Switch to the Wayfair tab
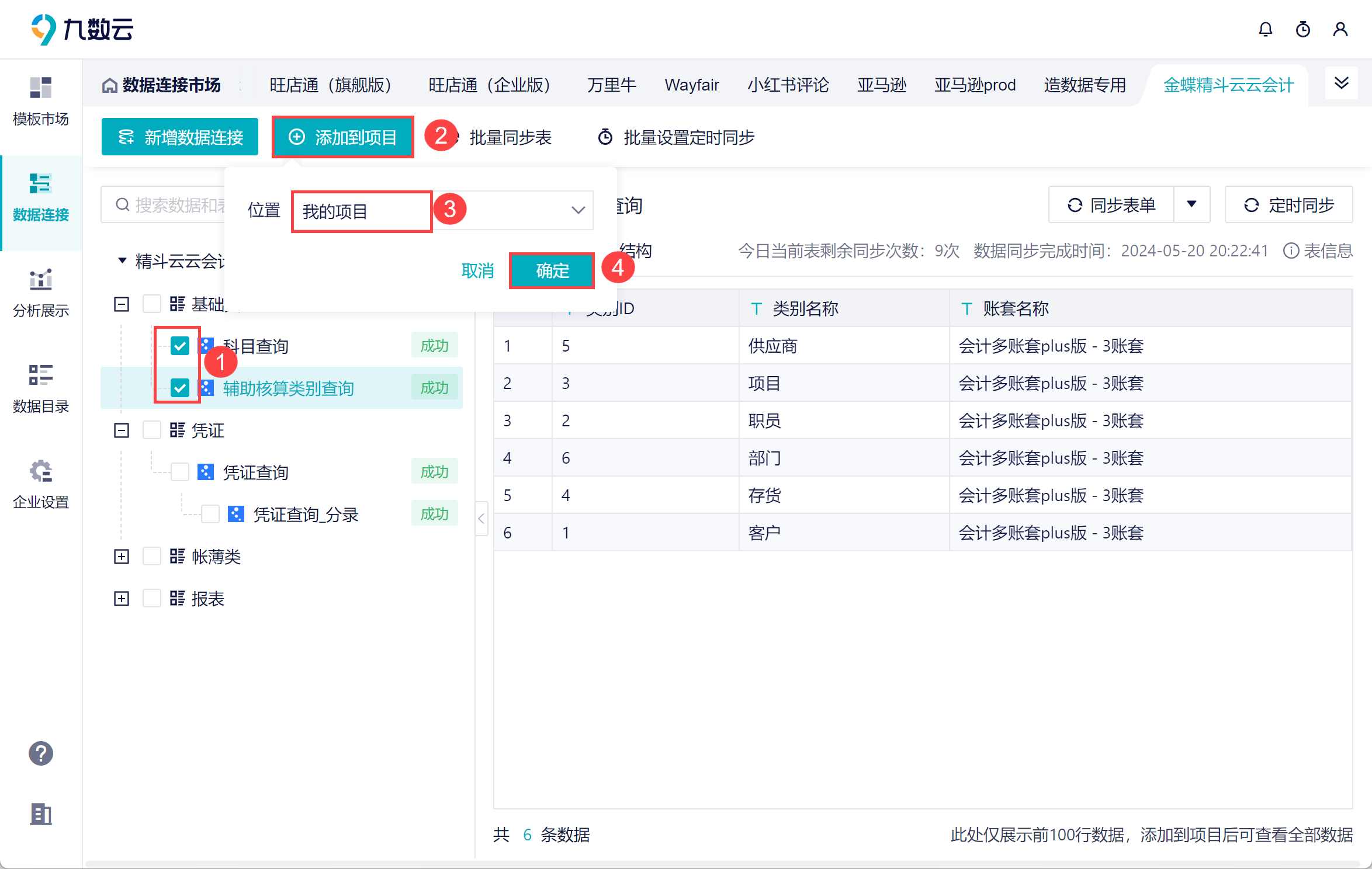Screen dimensions: 1372x869 [691, 85]
